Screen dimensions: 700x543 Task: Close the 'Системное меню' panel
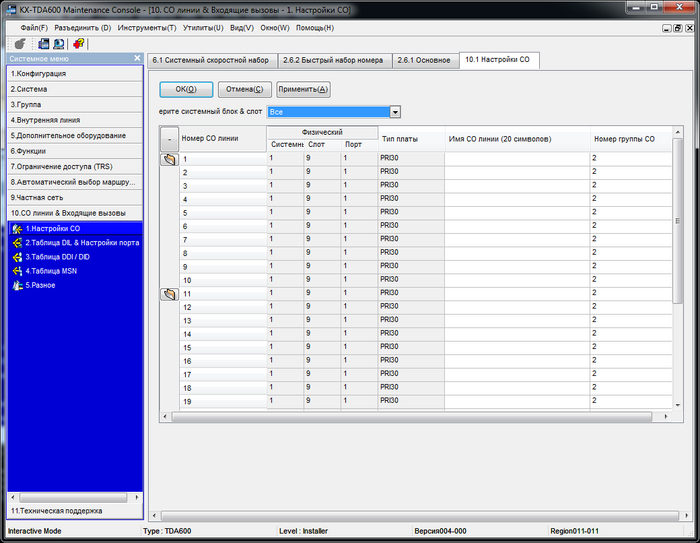pos(137,59)
